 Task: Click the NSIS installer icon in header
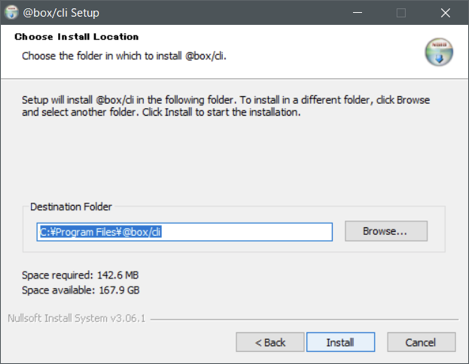click(x=439, y=52)
